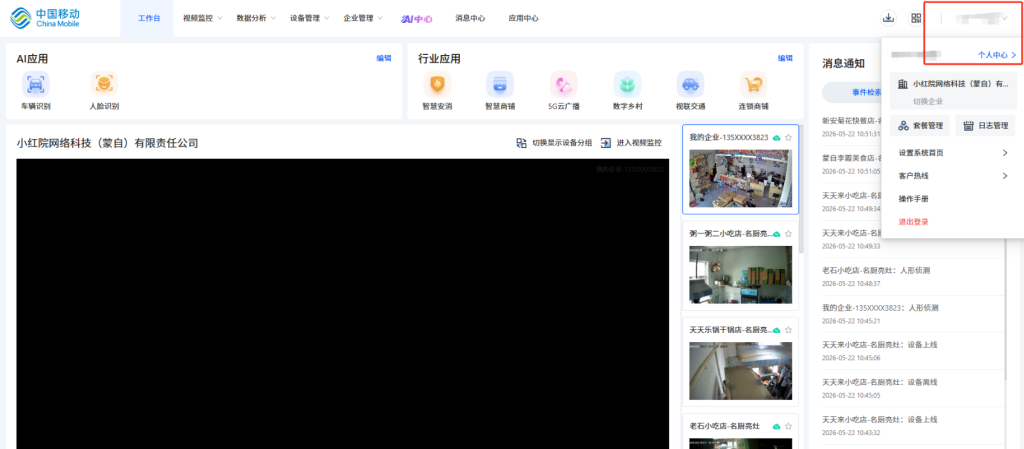Select the 我的企业-135XXXX3823 camera thumbnail

click(740, 178)
